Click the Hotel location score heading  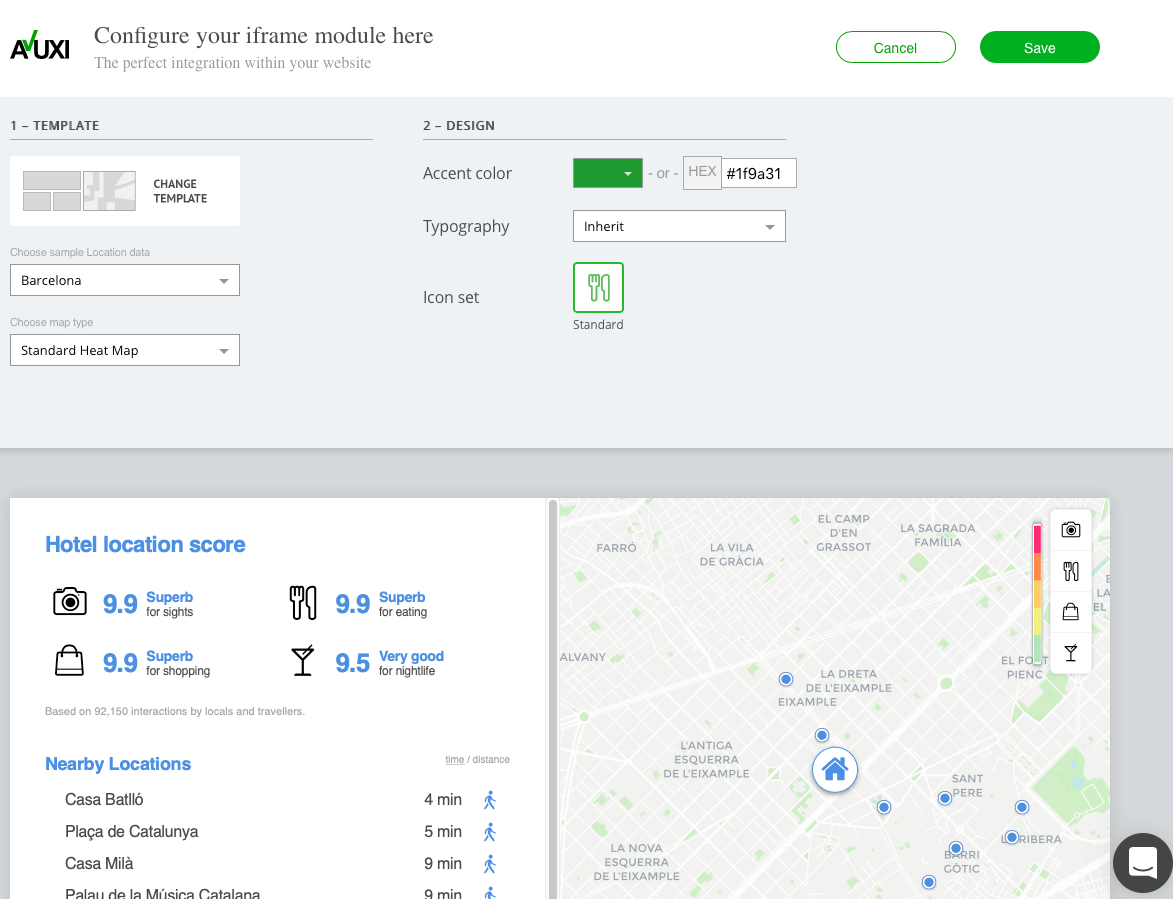pyautogui.click(x=145, y=544)
